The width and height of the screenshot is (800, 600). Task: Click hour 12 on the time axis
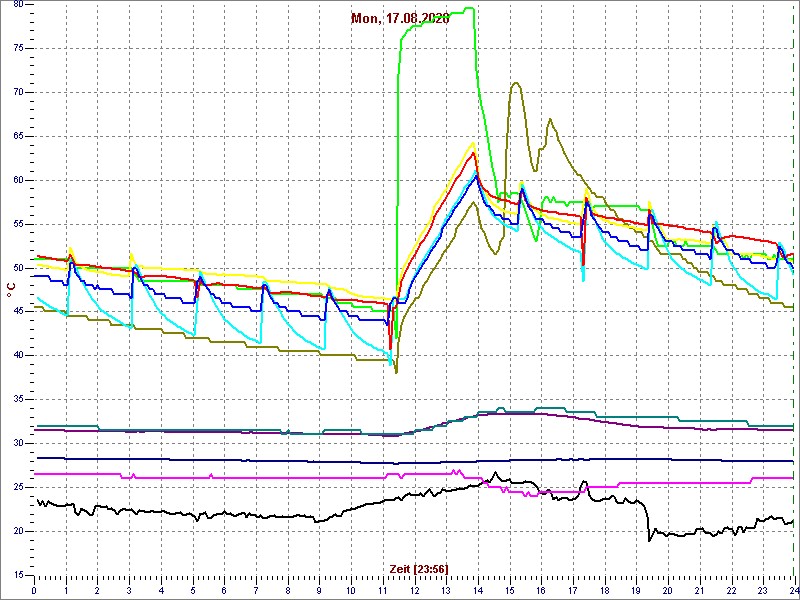click(x=414, y=590)
